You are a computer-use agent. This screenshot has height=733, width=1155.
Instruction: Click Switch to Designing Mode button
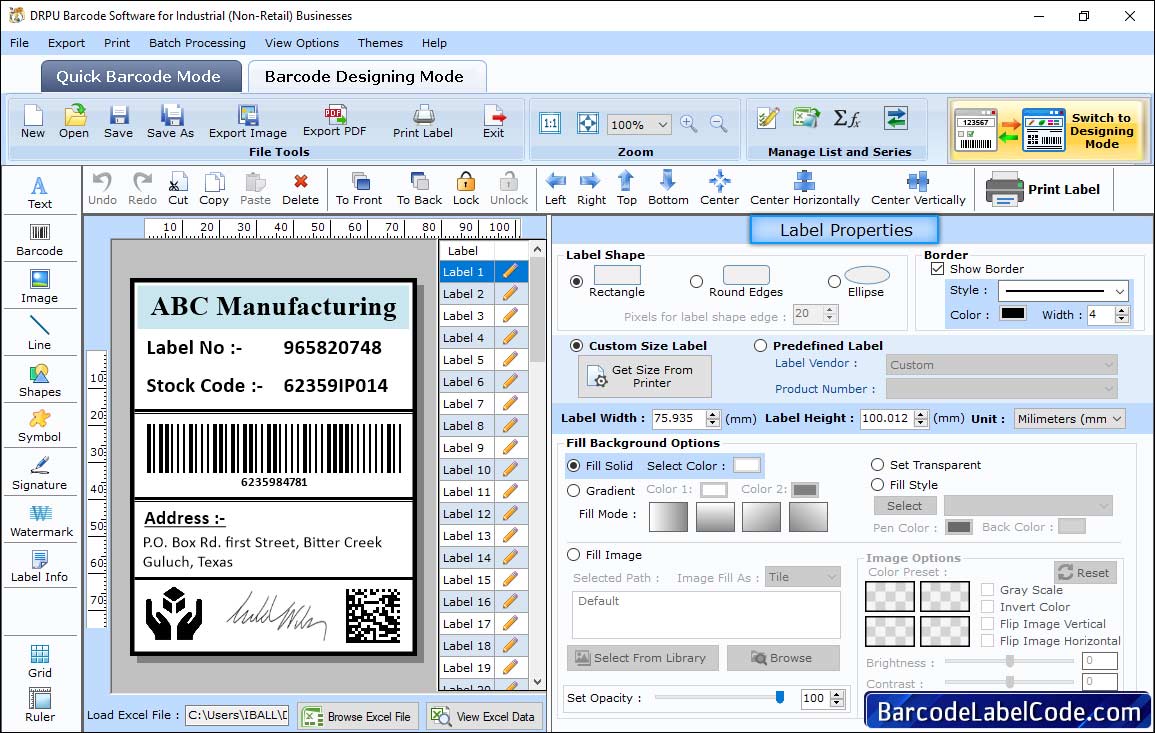(1049, 130)
